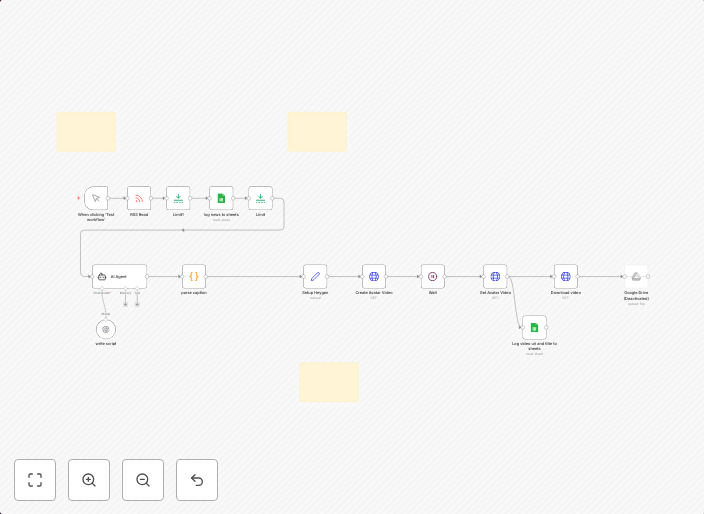Open the Create Avatar Video node
Image resolution: width=704 pixels, height=514 pixels.
pos(374,276)
